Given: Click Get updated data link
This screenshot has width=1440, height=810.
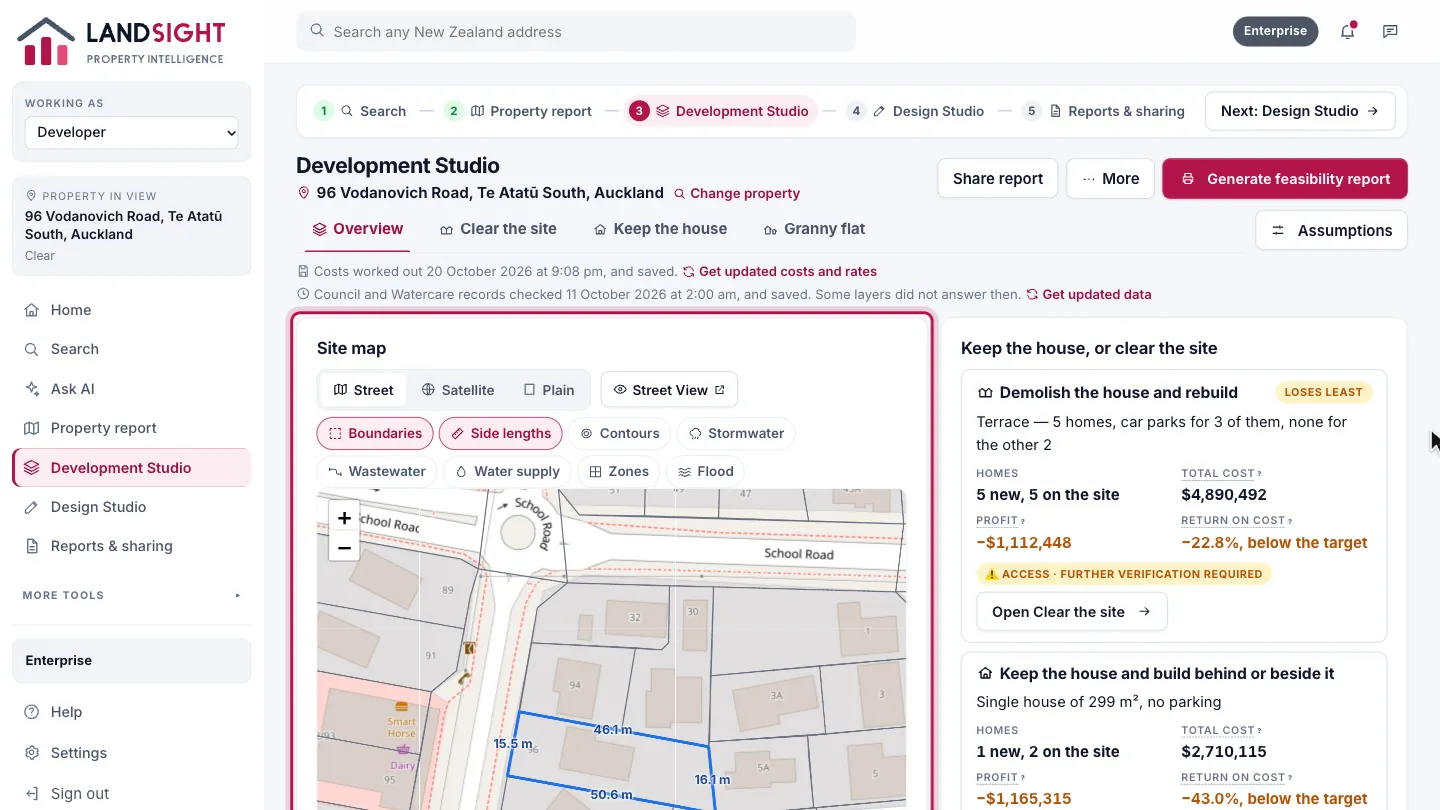Looking at the screenshot, I should [x=1089, y=295].
